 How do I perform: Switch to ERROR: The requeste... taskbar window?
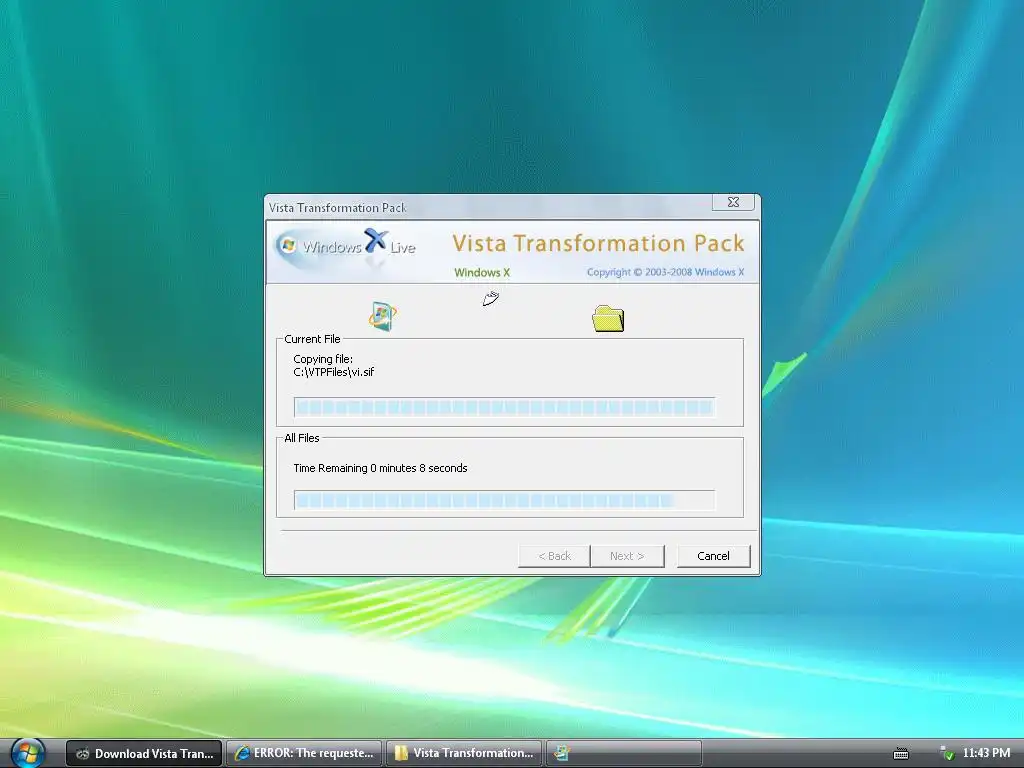pyautogui.click(x=304, y=753)
